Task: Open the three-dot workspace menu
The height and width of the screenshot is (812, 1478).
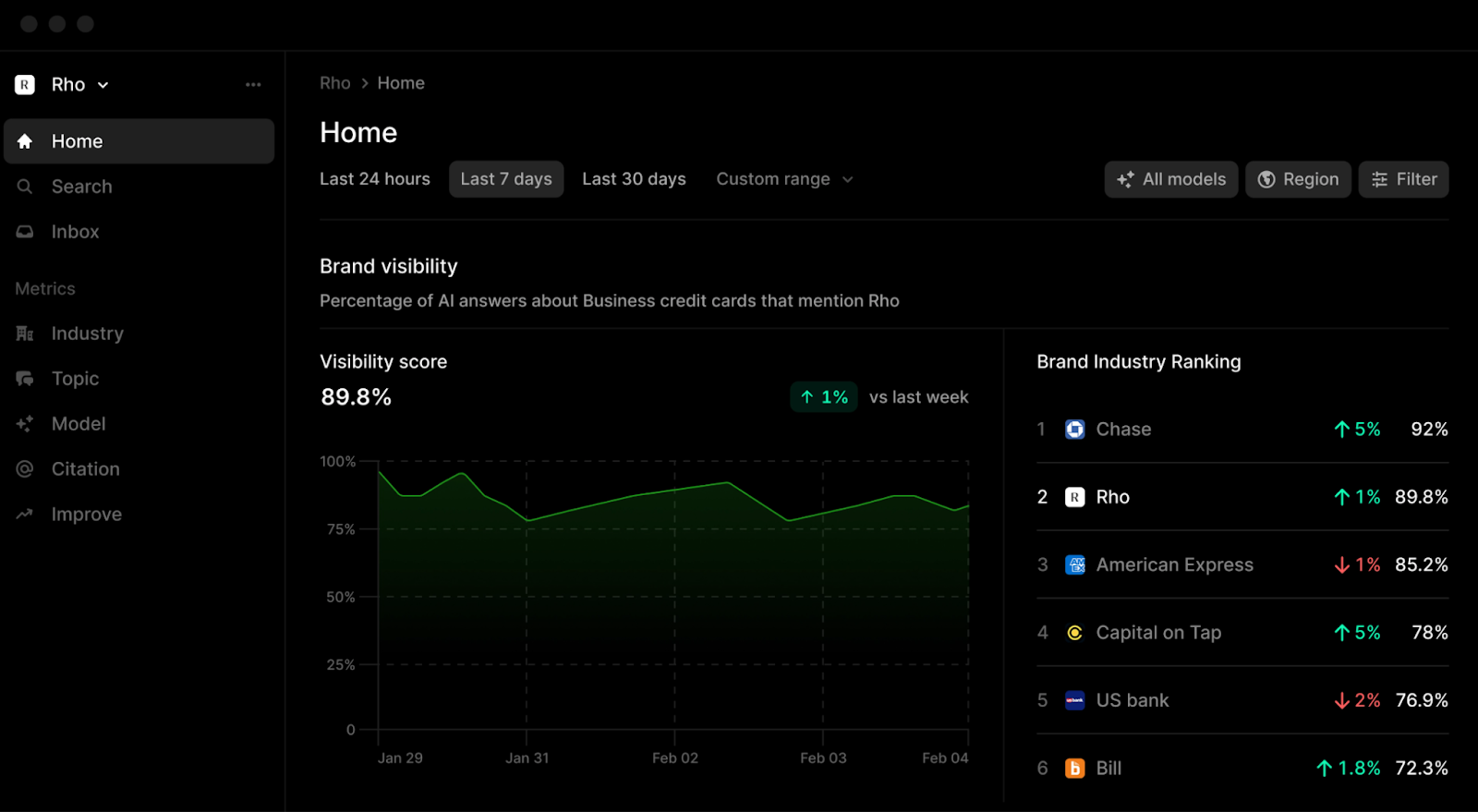Action: [x=253, y=85]
